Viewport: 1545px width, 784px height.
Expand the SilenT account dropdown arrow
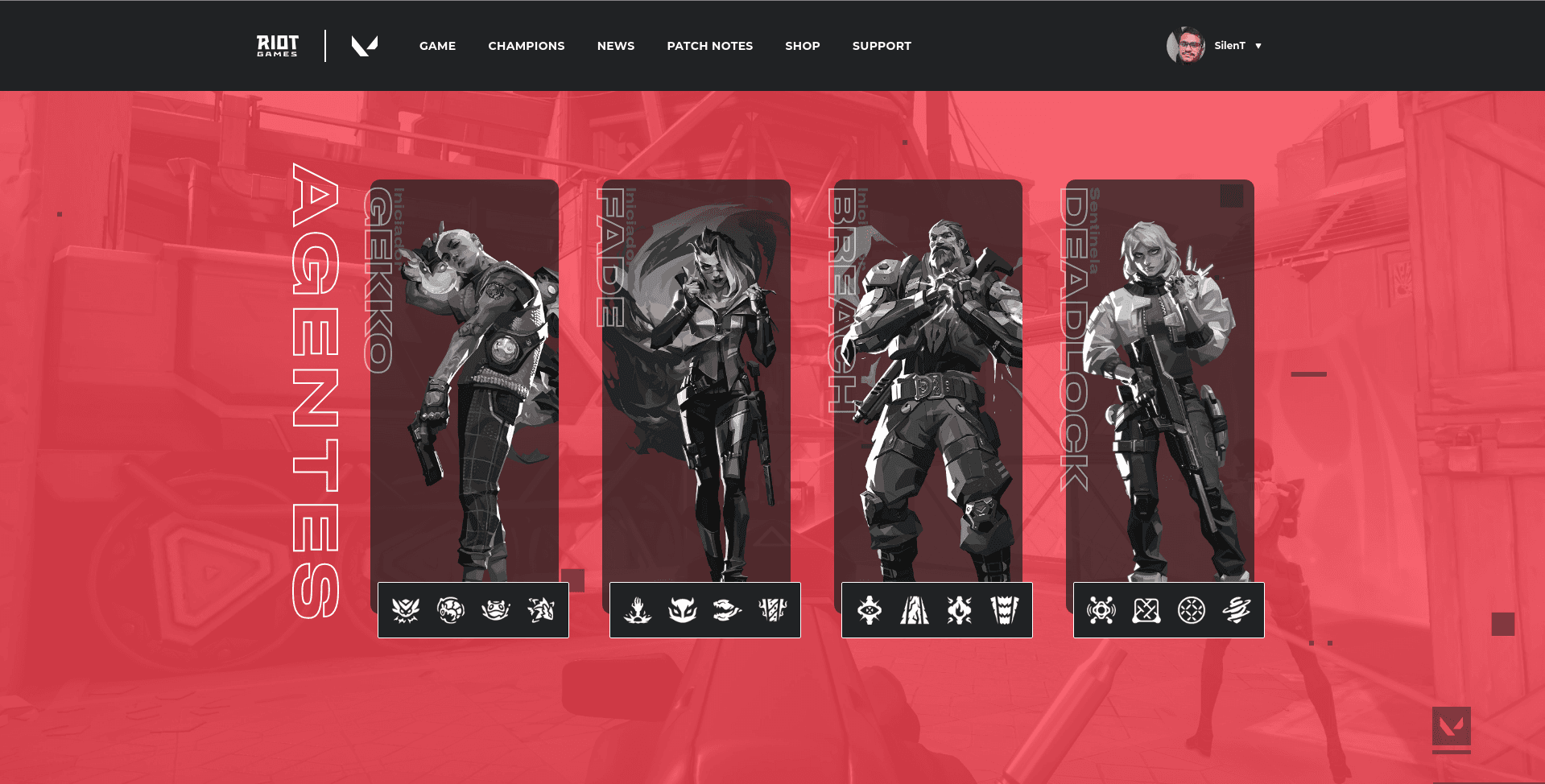(x=1258, y=46)
